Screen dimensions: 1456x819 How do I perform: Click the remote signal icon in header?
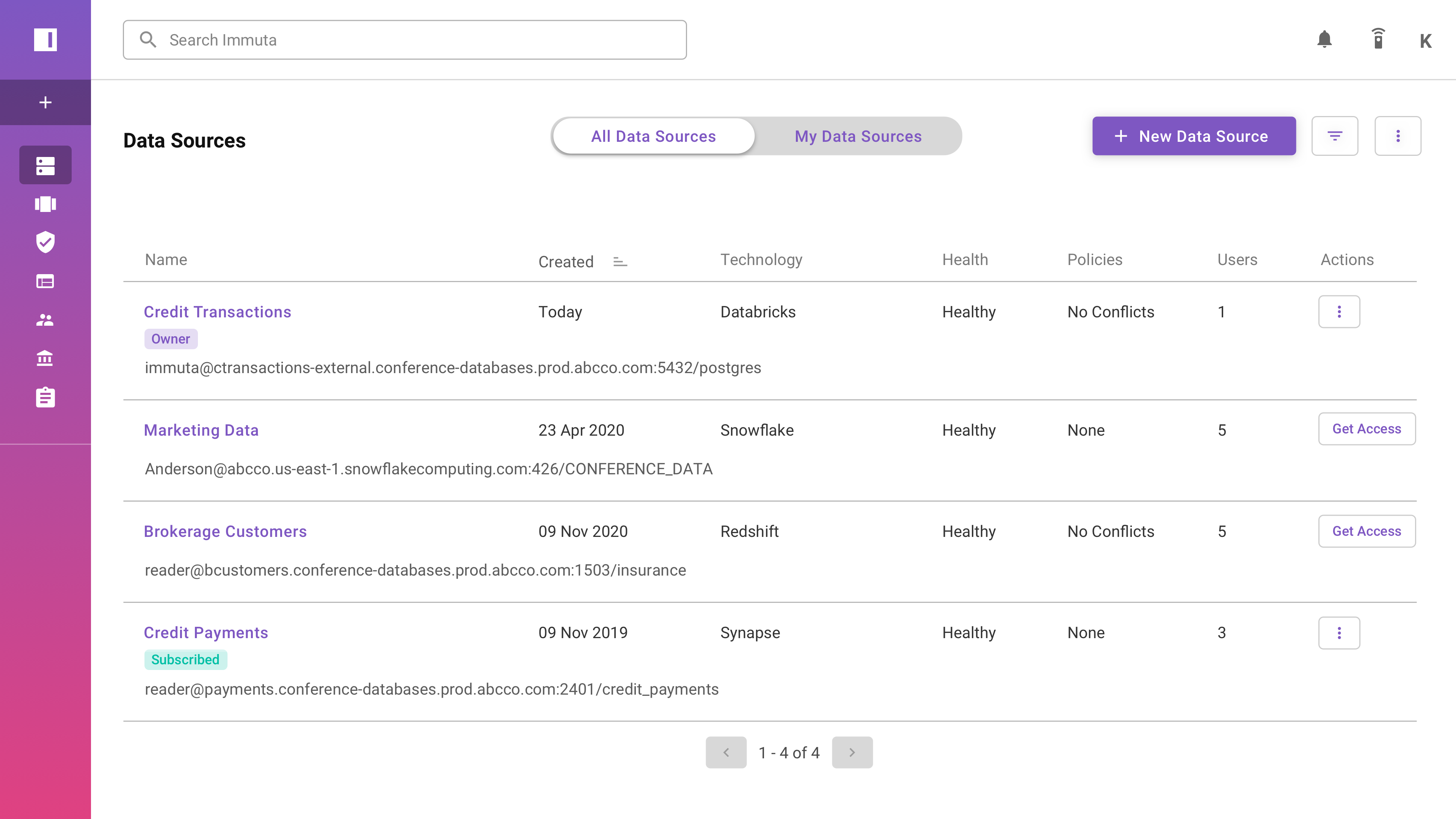1378,38
